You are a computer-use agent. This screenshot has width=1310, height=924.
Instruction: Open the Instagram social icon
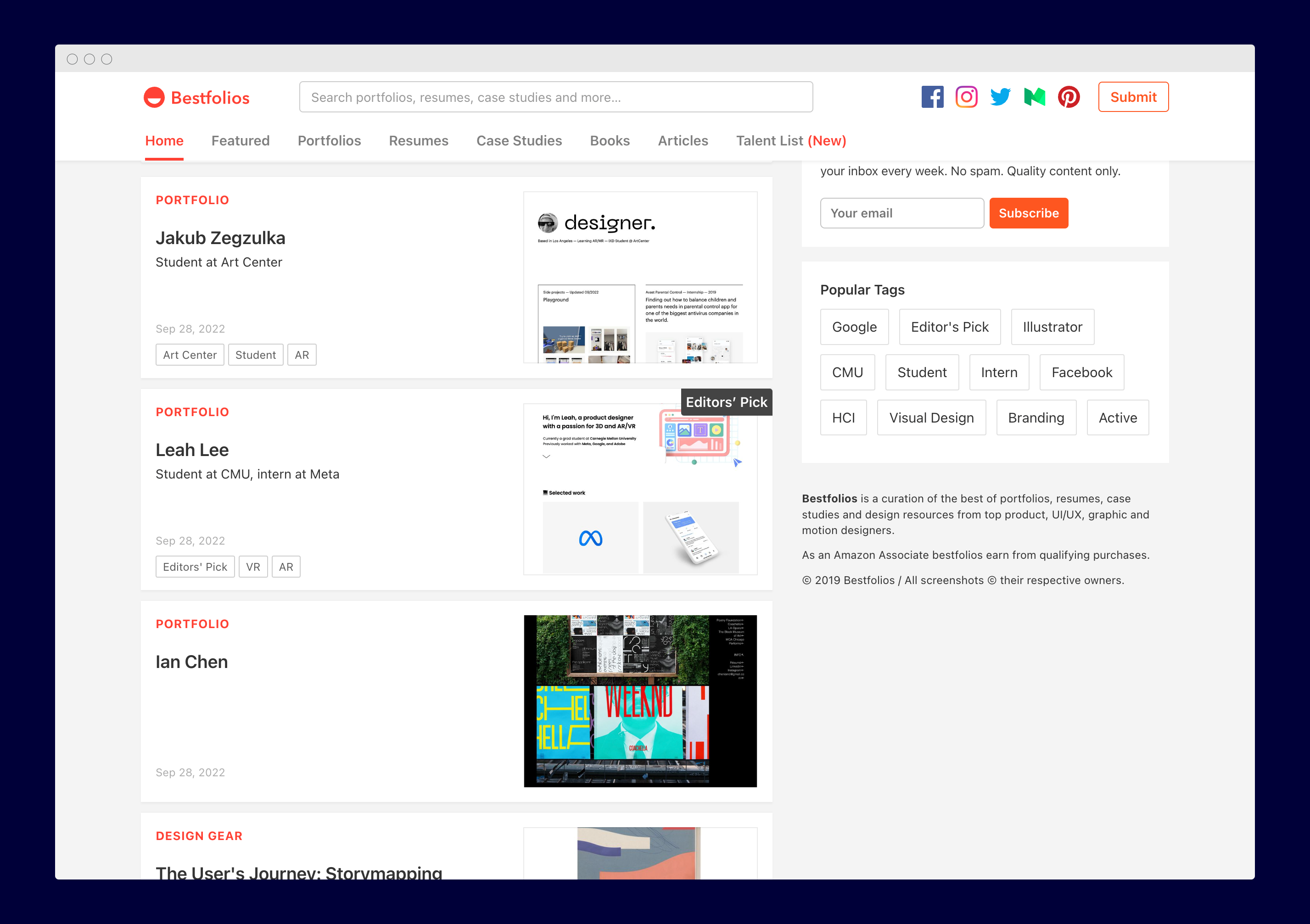(966, 97)
